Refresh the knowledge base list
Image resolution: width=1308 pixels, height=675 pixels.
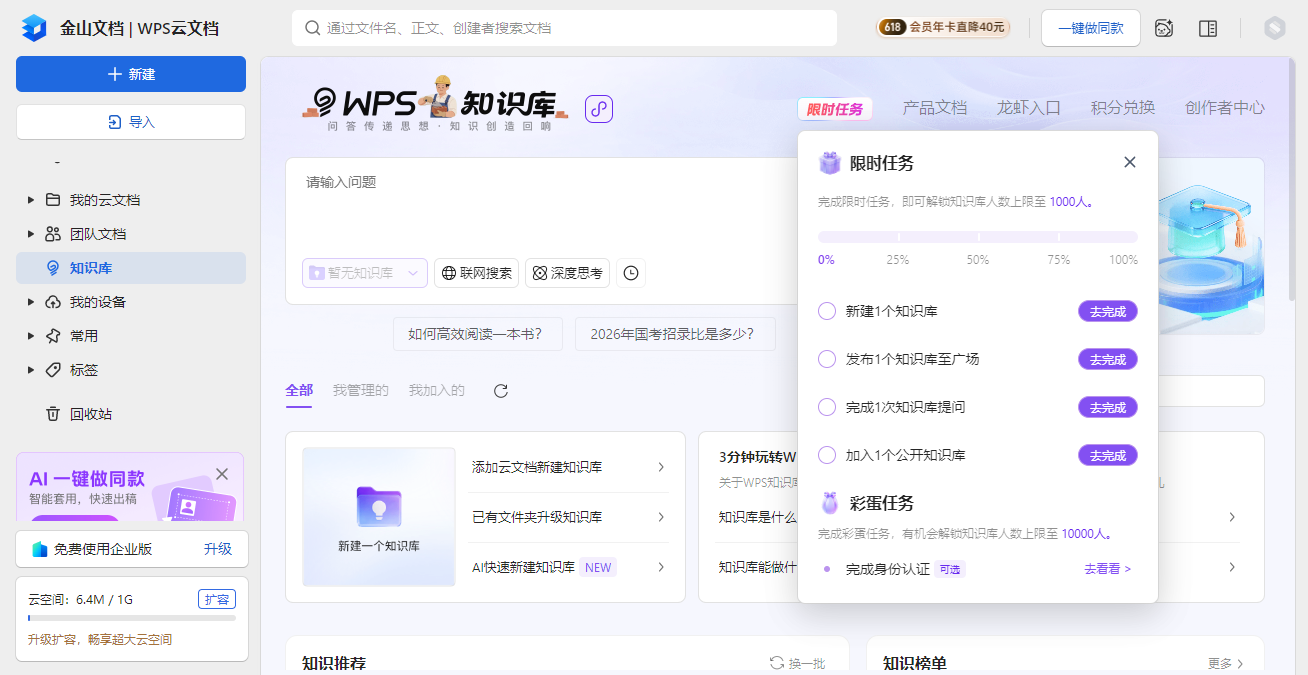tap(501, 391)
